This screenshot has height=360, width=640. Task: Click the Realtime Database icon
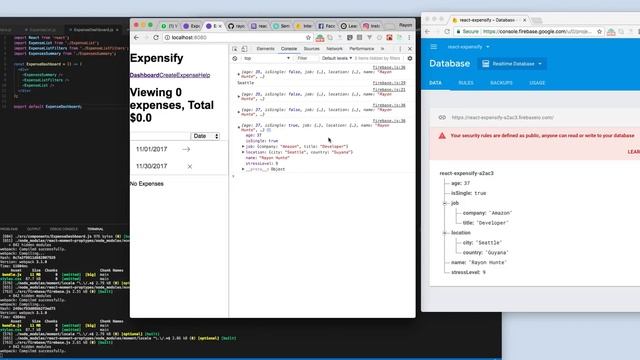[485, 64]
